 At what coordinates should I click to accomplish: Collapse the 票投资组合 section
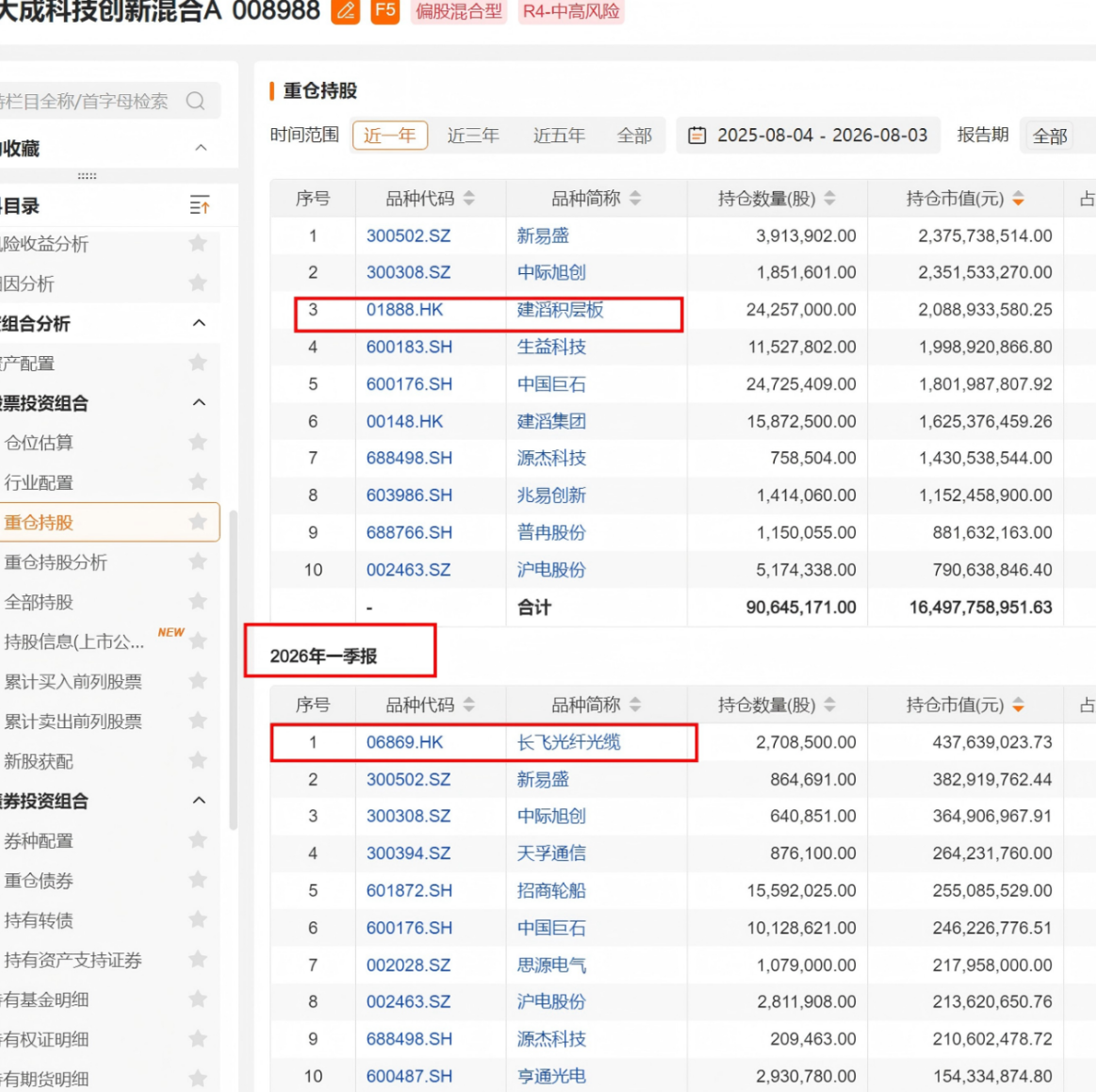[x=199, y=402]
